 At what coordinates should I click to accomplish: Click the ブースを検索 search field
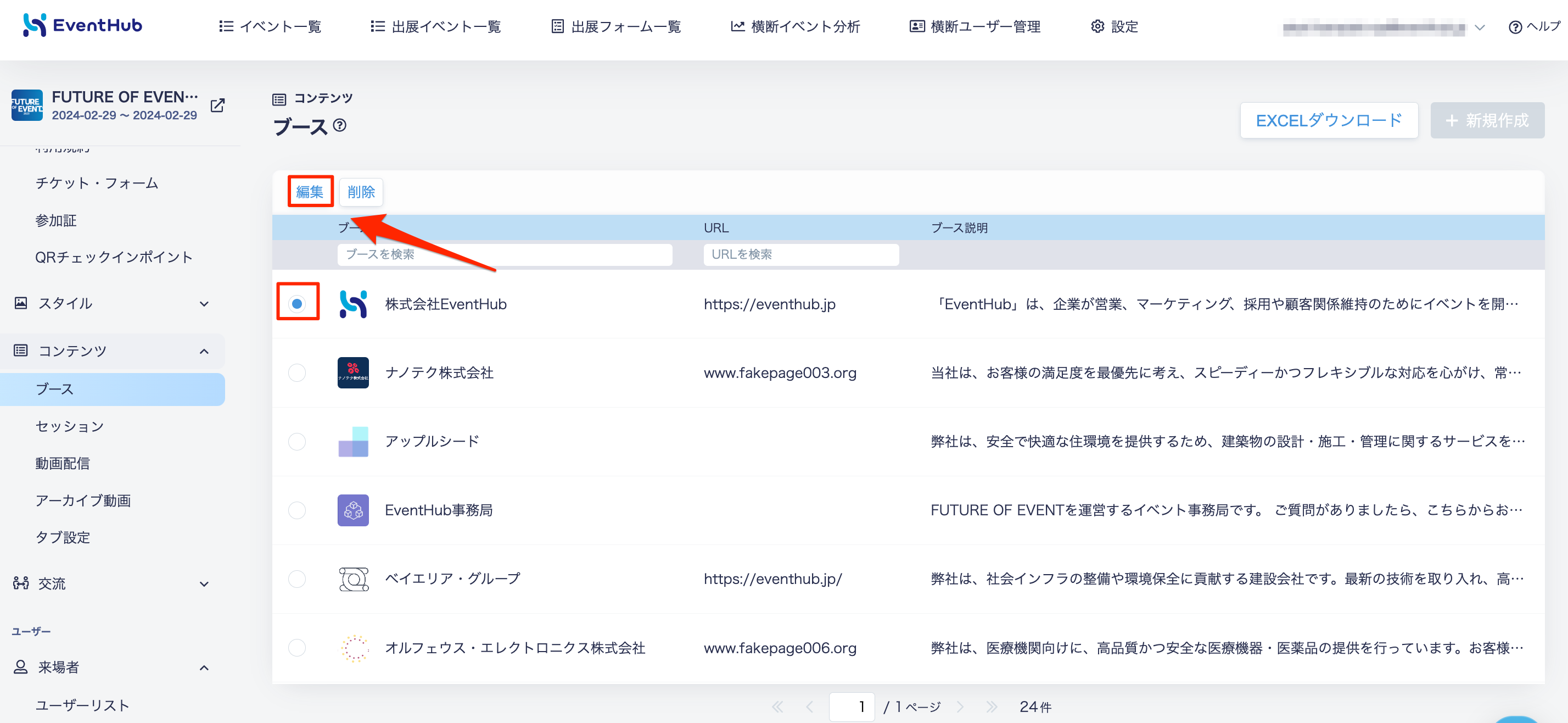505,254
